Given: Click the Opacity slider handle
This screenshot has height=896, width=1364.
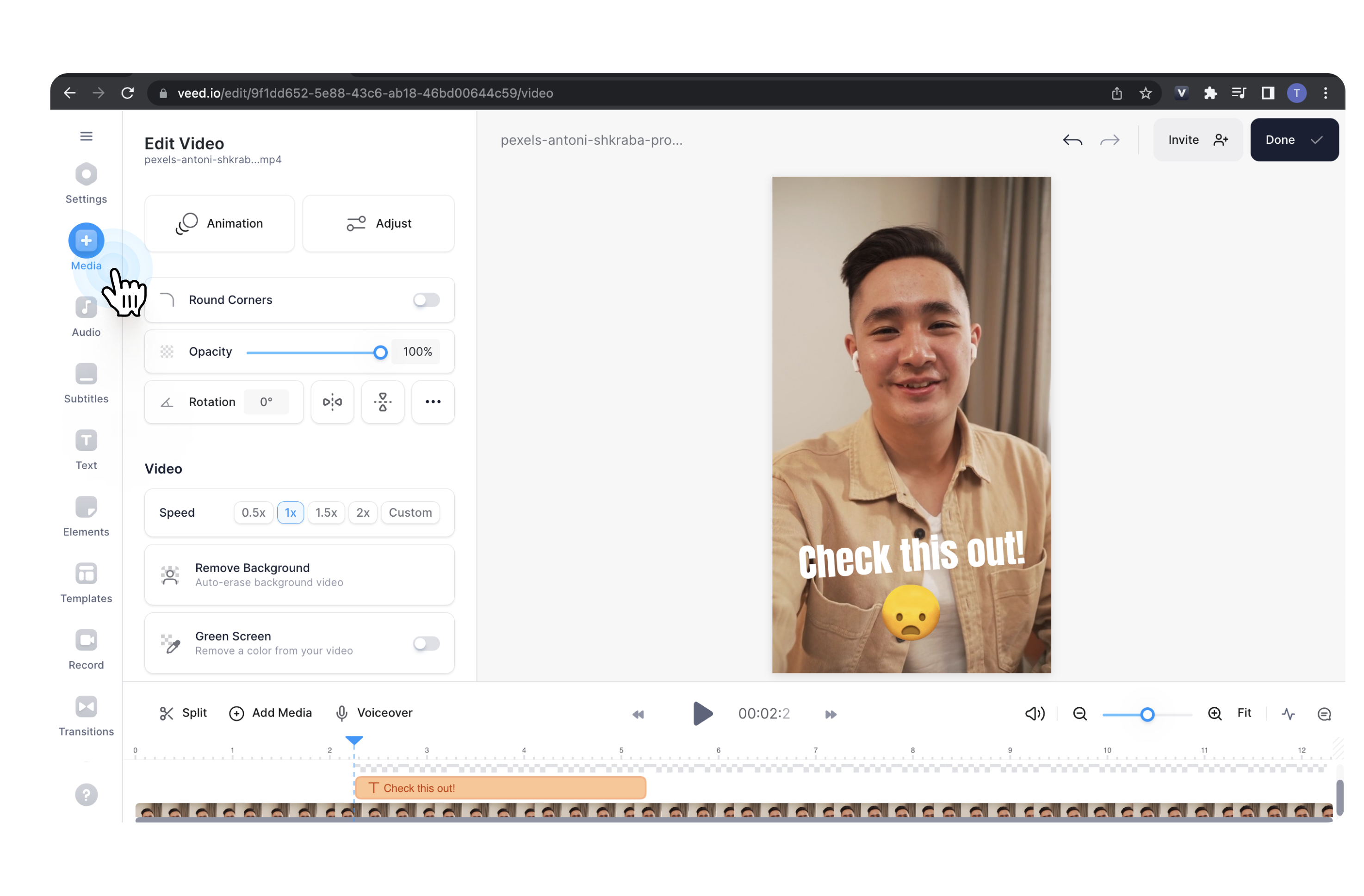Looking at the screenshot, I should (x=380, y=353).
